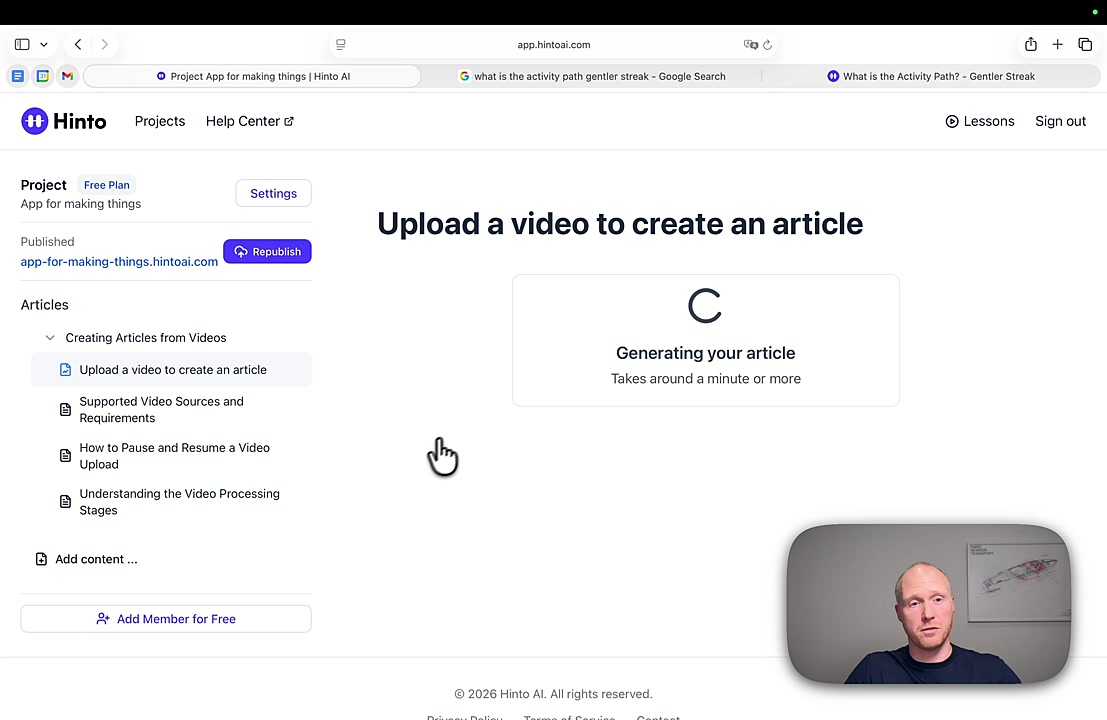Go back with the browser back arrow

point(78,45)
